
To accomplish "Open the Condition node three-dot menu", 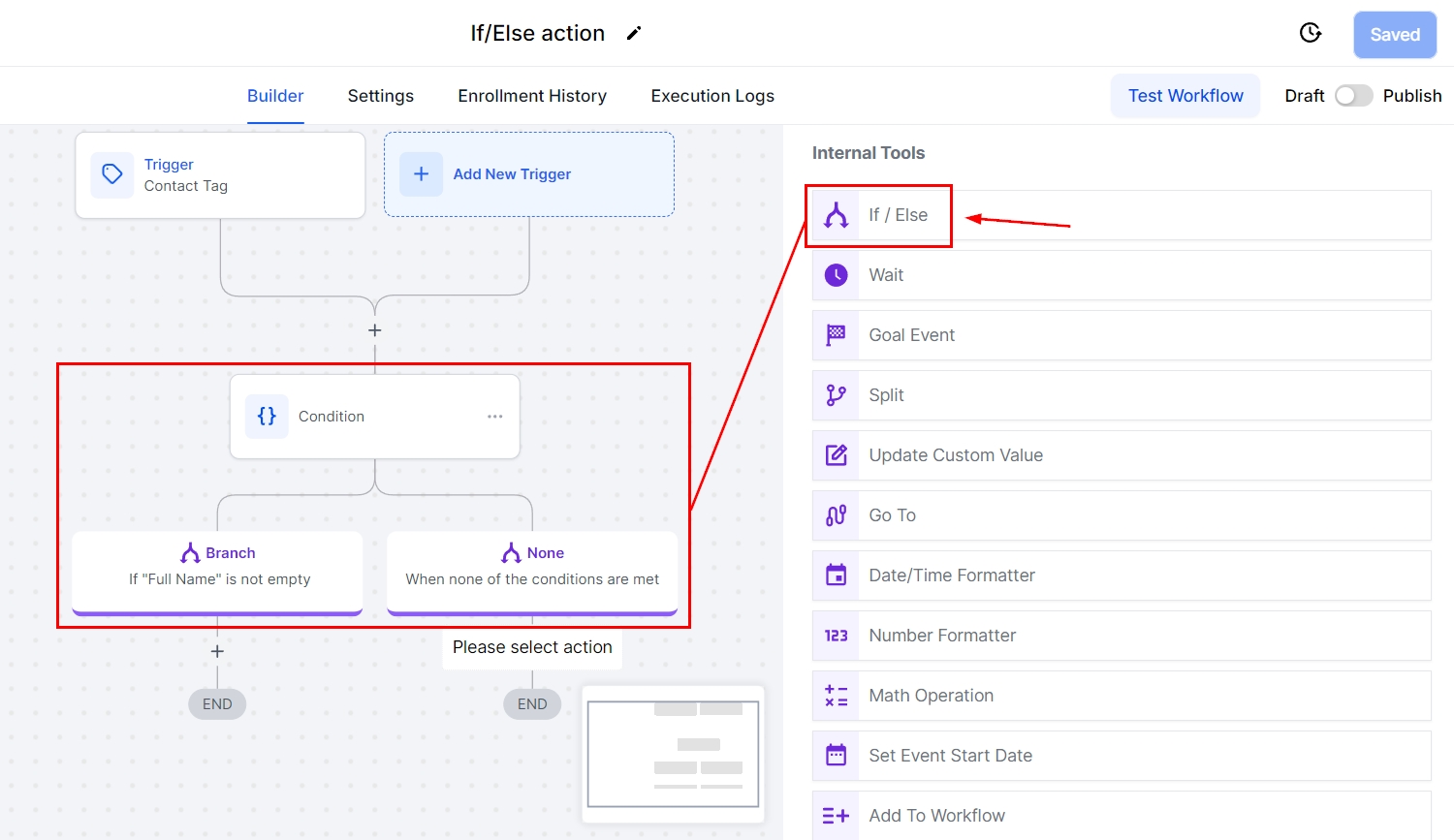I will 494,417.
